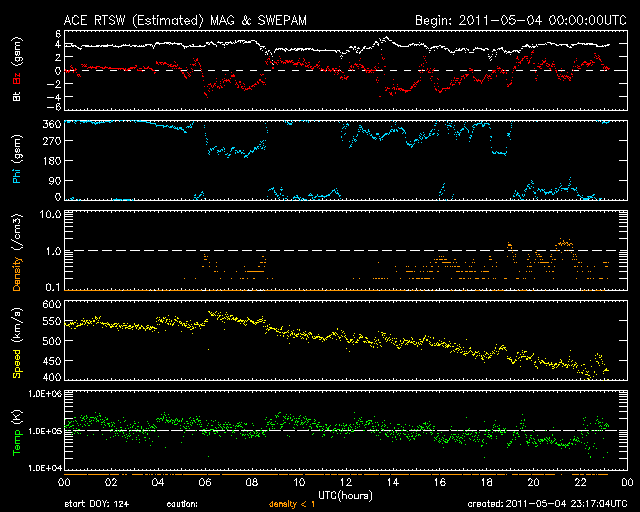The image size is (640, 512).
Task: Click the white 'Bt' axis label
Action: [17, 97]
